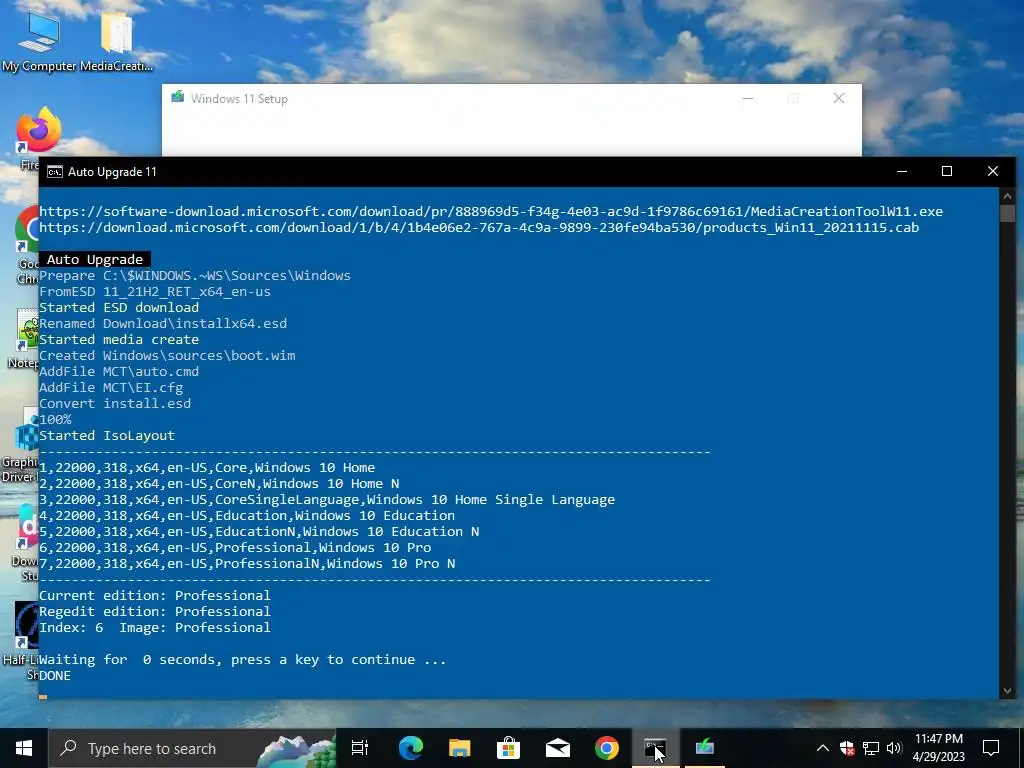1024x768 pixels.
Task: Close the Auto Upgrade 11 console window
Action: click(x=993, y=172)
